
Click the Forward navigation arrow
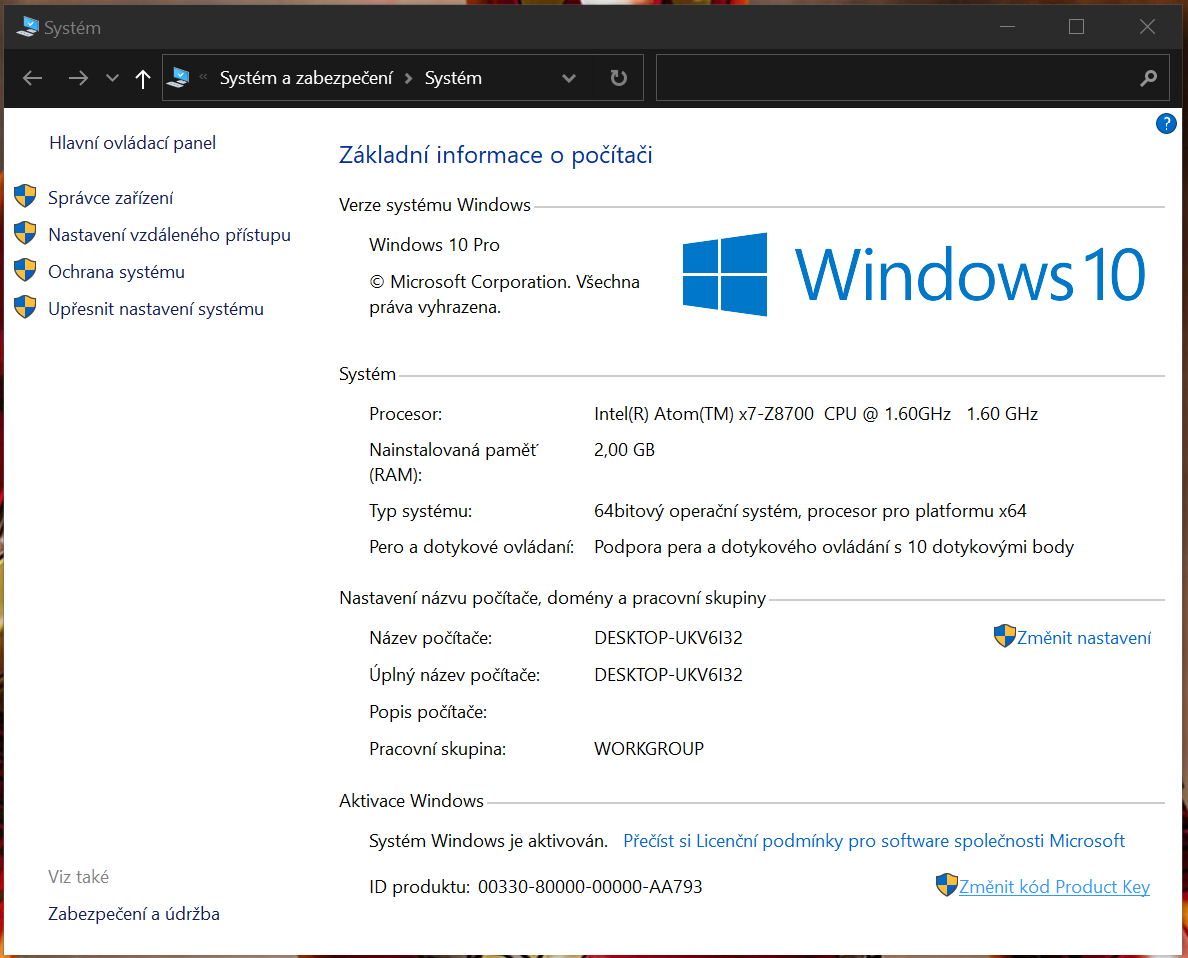[78, 78]
